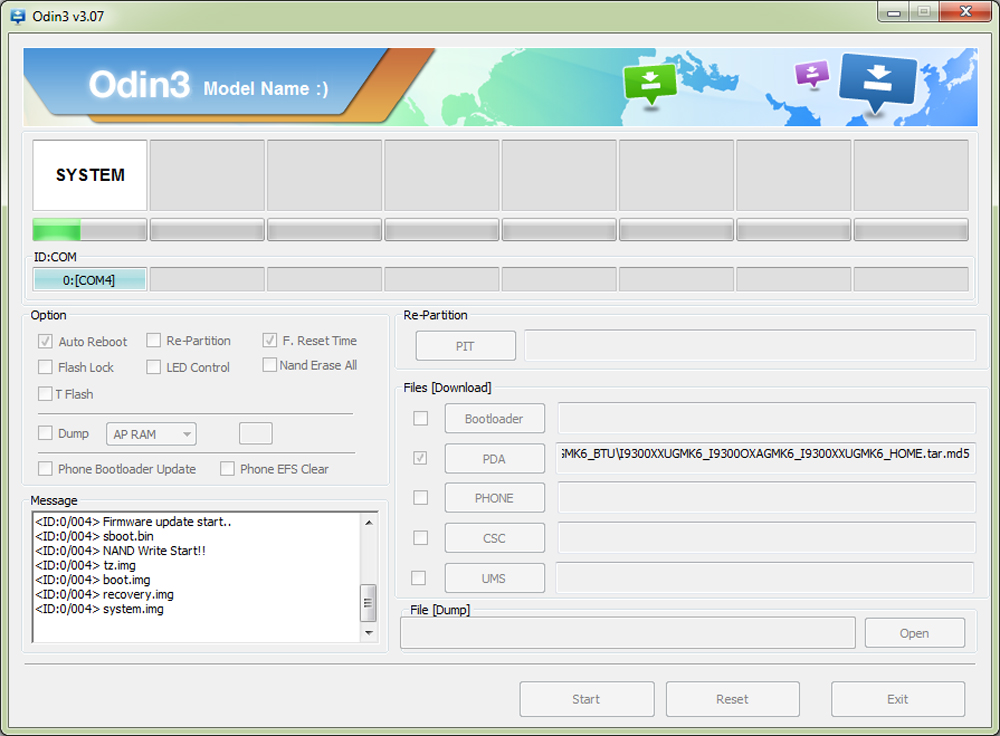
Task: Enable the Flash Lock option
Action: tap(45, 367)
